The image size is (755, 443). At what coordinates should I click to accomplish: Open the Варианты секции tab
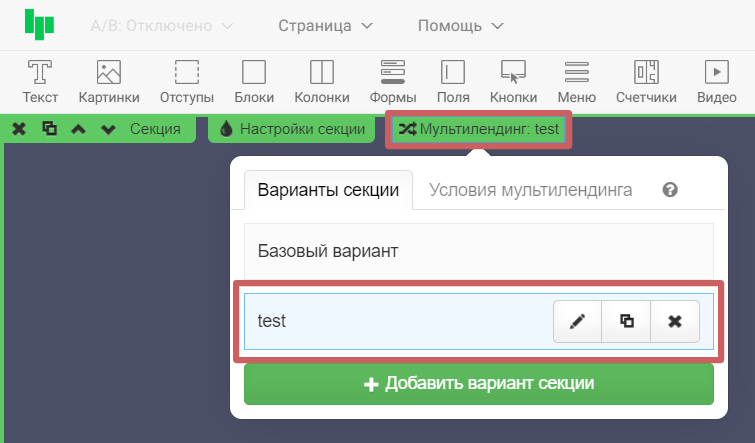point(329,190)
